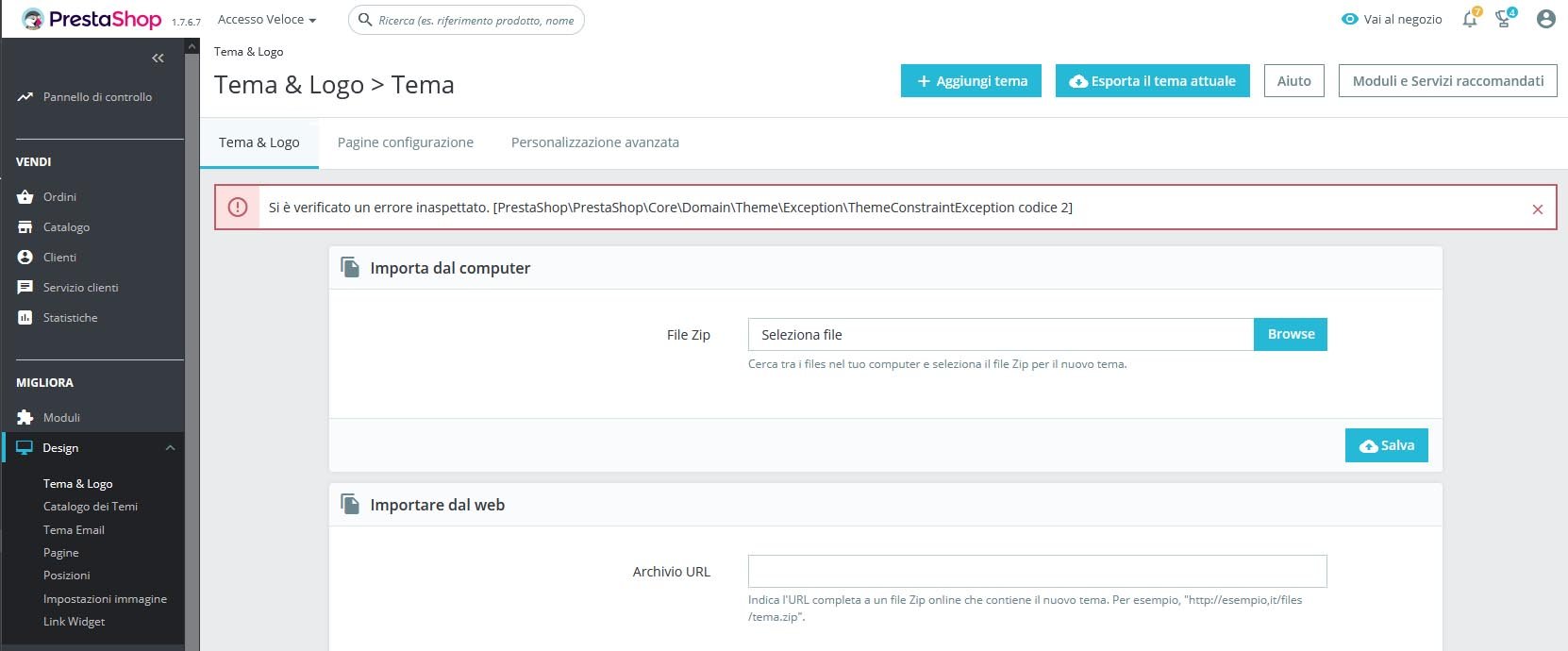Open Vai al negozio link
1568x651 pixels.
1392,20
